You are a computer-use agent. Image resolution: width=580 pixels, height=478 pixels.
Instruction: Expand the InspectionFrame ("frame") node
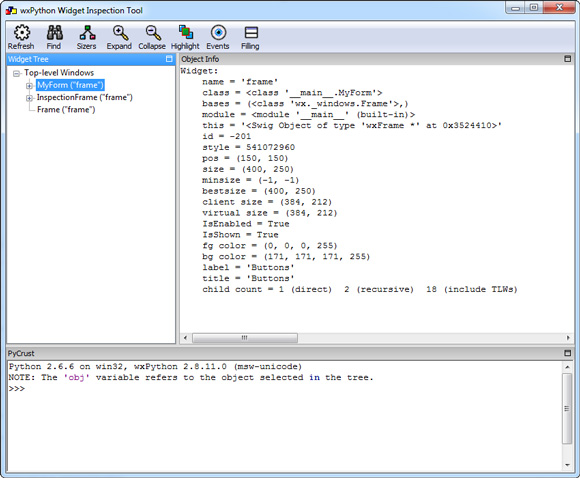point(29,98)
